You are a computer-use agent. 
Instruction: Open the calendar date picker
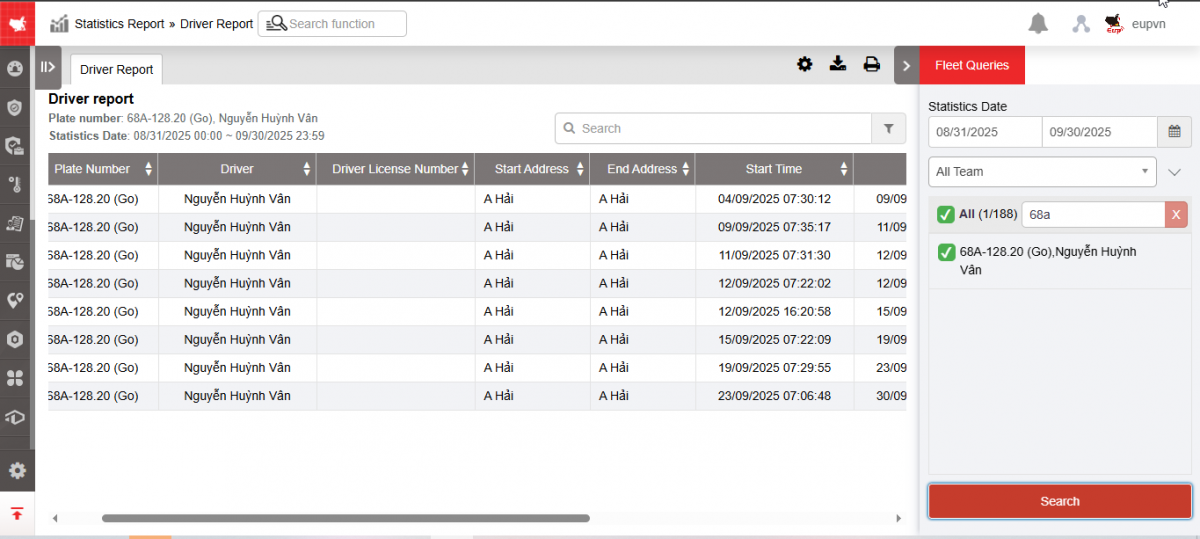tap(1174, 131)
